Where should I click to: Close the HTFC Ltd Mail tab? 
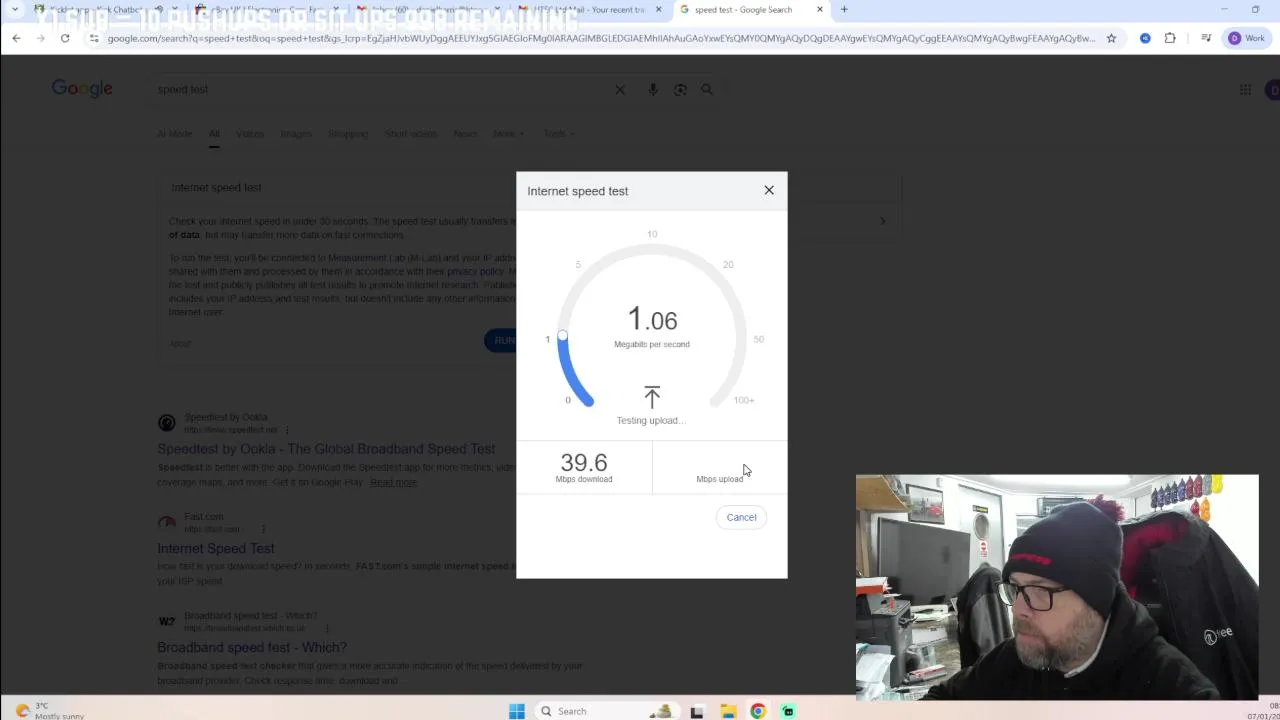pos(658,10)
